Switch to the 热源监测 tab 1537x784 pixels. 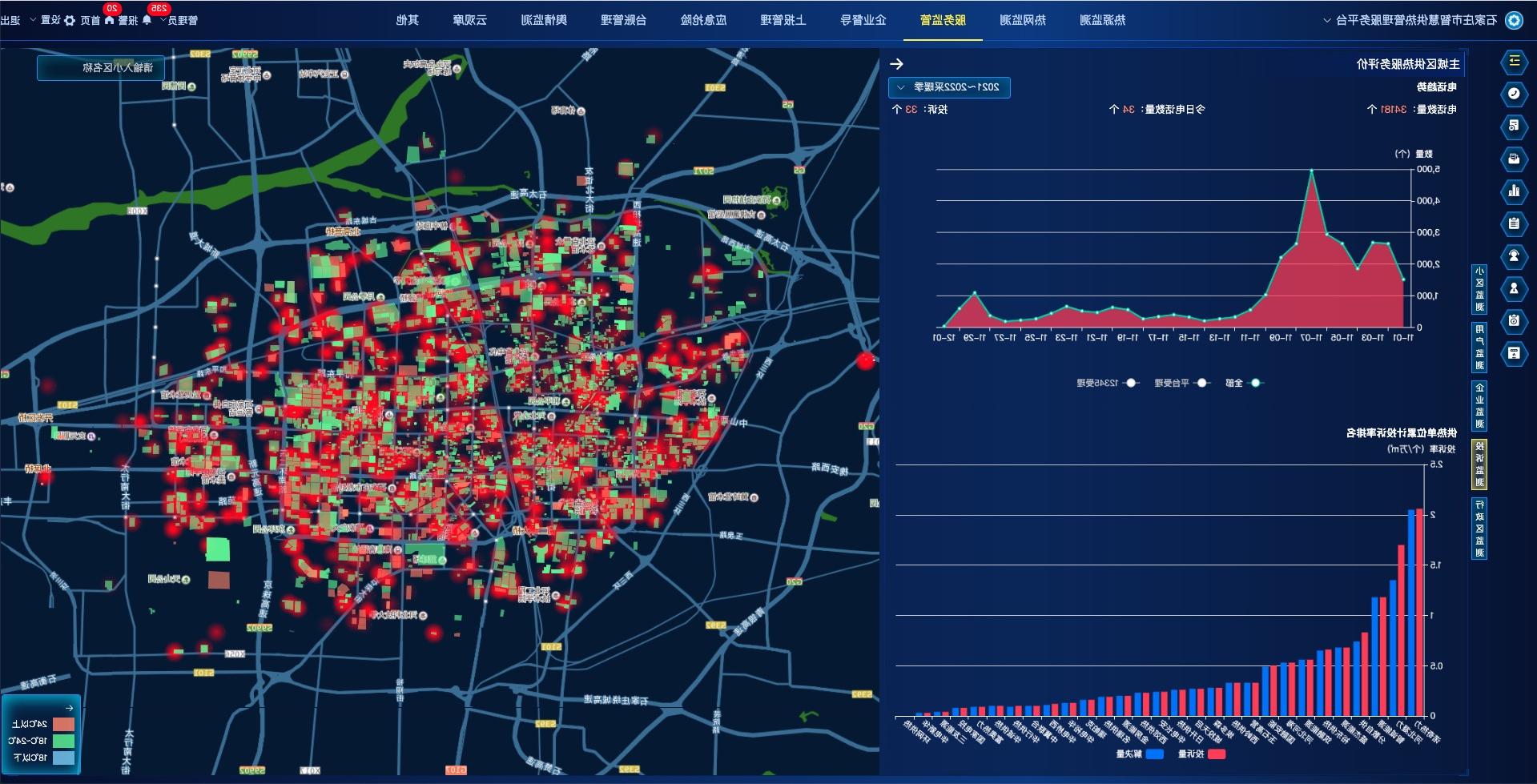tap(1102, 20)
